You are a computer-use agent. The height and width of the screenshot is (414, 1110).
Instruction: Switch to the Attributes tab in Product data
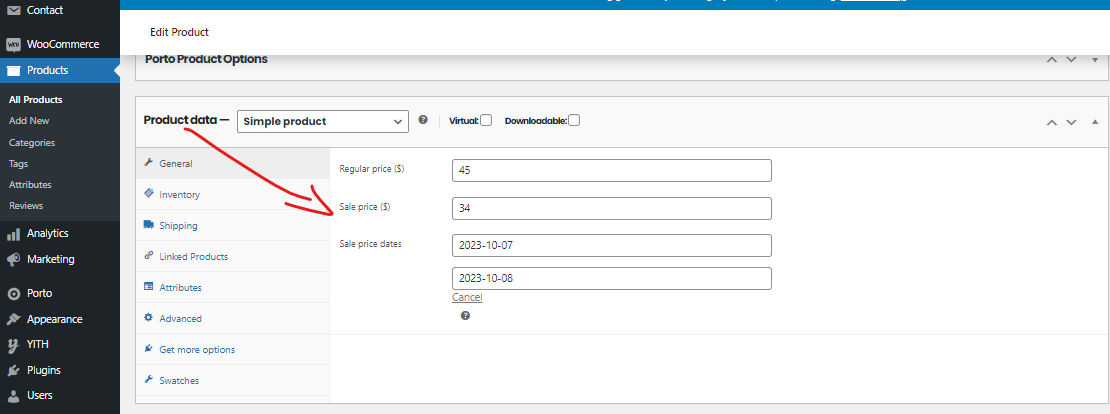tap(233, 287)
